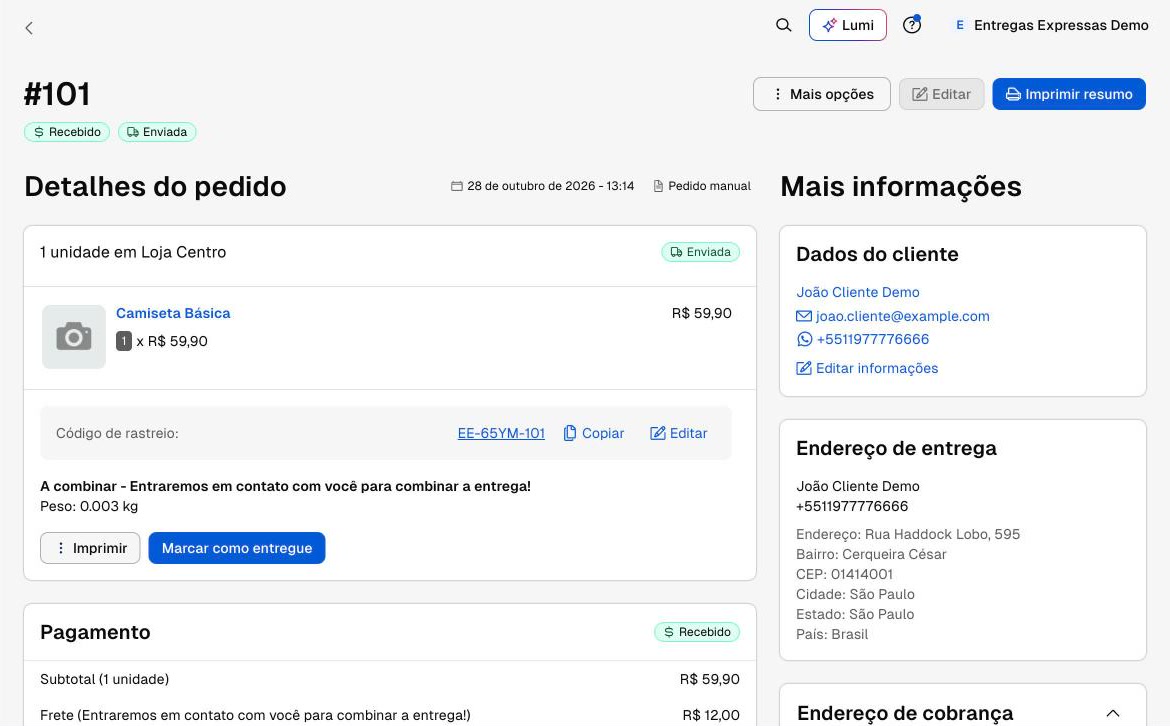Copy the tracking code
Screen dimensions: 1170x726
594,434
